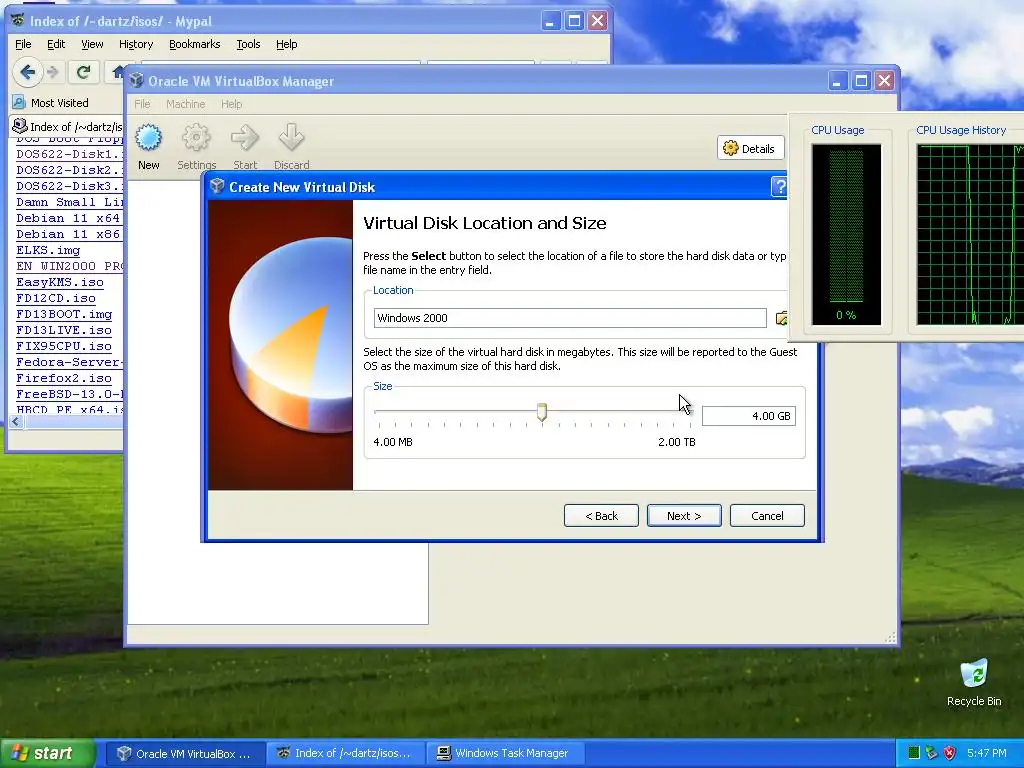Open the File menu in VirtualBox Manager
Screen dimensions: 1024x768
[x=142, y=104]
